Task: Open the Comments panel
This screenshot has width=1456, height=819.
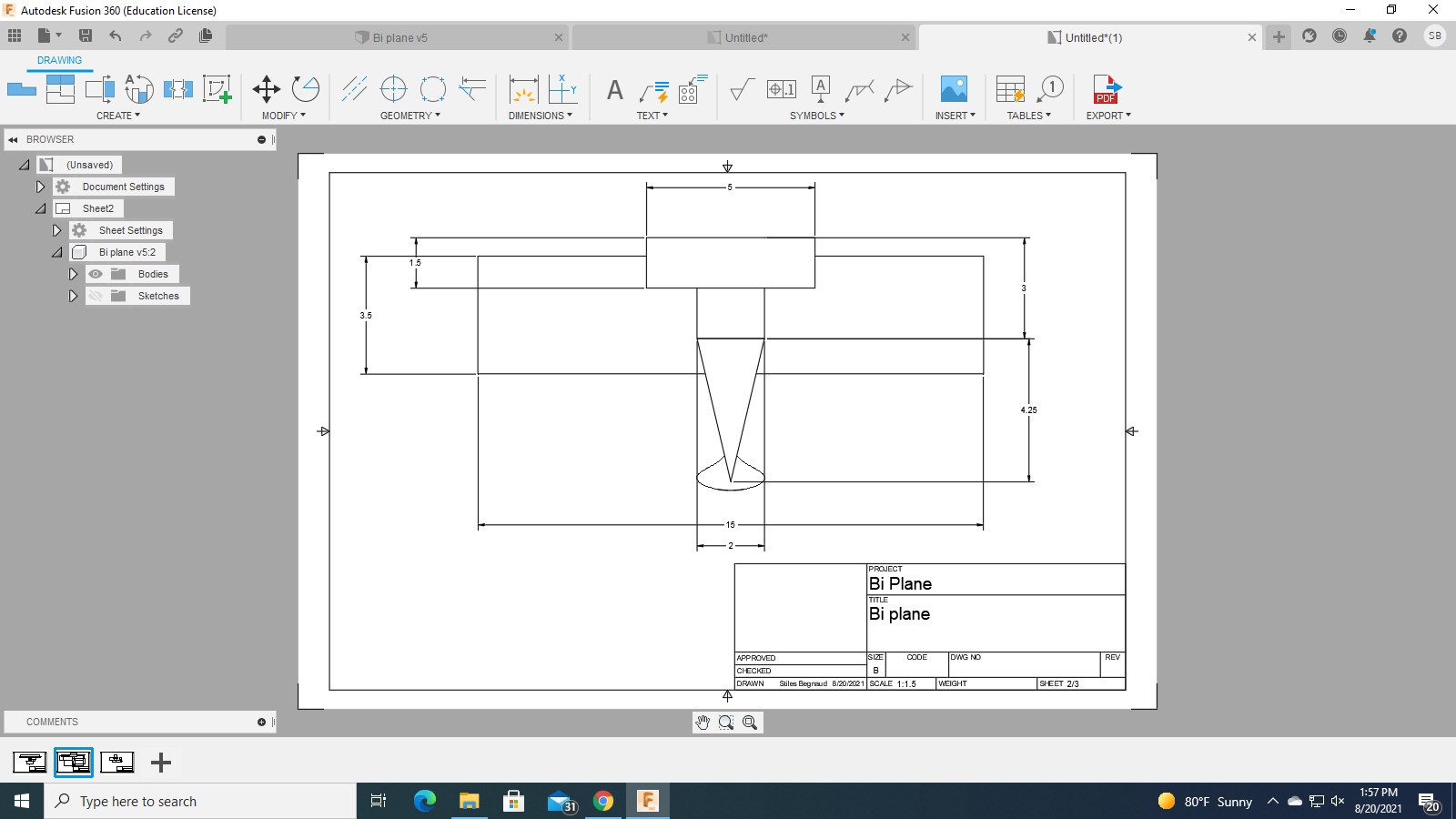Action: click(x=54, y=722)
